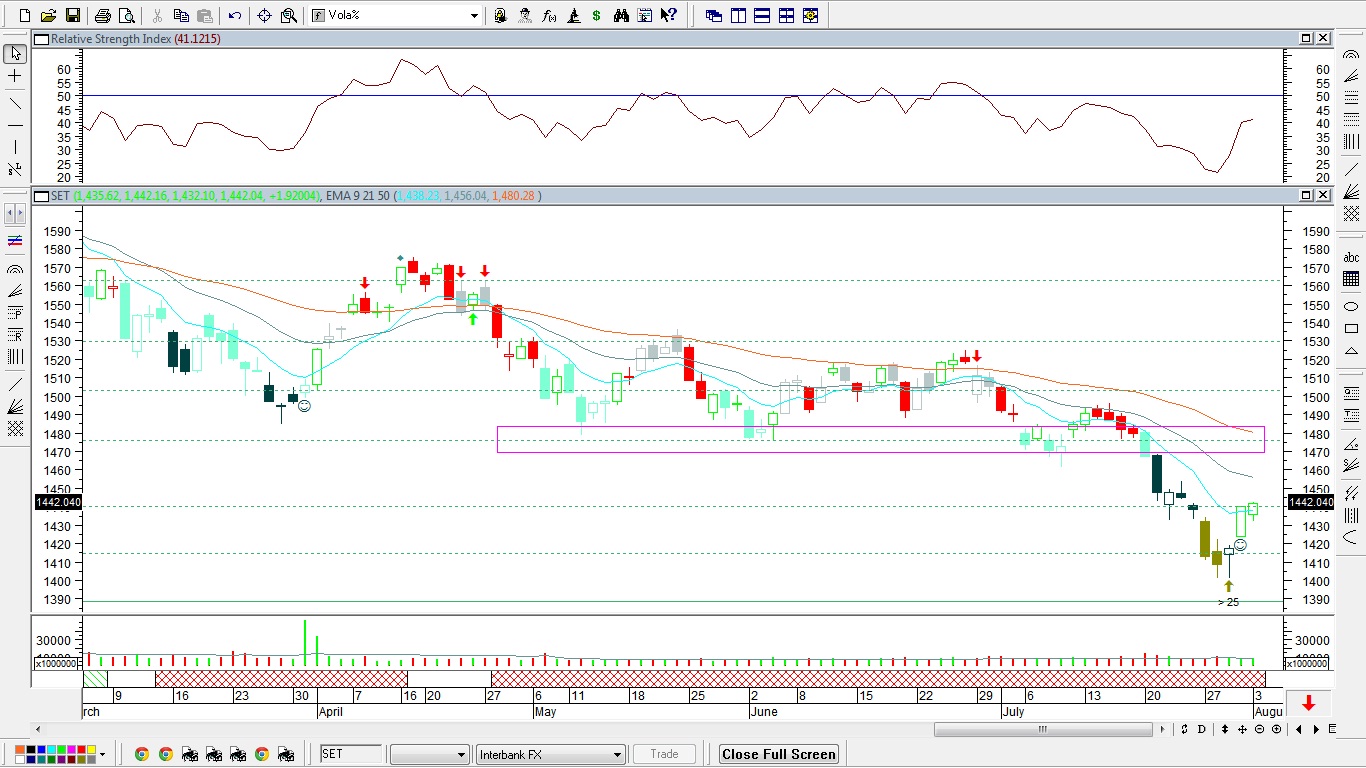1366x768 pixels.
Task: Click first Chrome icon in bottom toolbar
Action: pyautogui.click(x=142, y=754)
